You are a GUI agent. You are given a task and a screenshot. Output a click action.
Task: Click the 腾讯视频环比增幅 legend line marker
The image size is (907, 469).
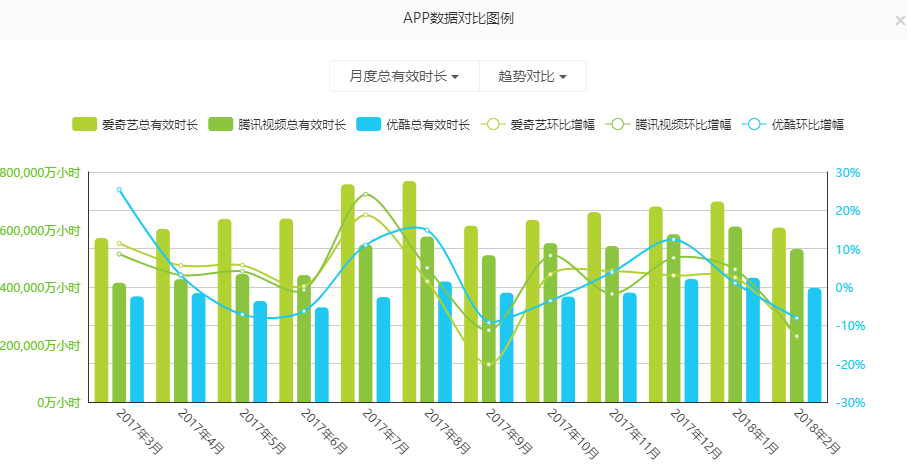point(617,125)
